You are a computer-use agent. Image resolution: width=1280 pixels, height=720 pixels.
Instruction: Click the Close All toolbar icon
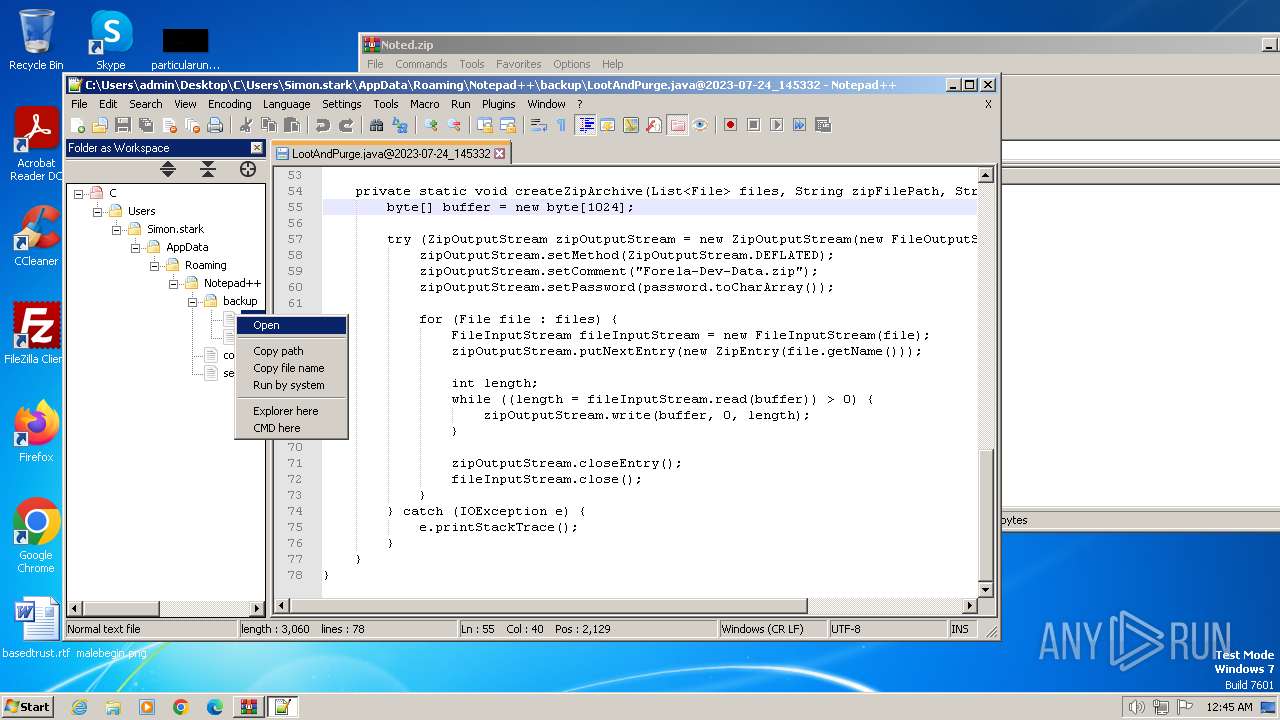click(x=192, y=125)
